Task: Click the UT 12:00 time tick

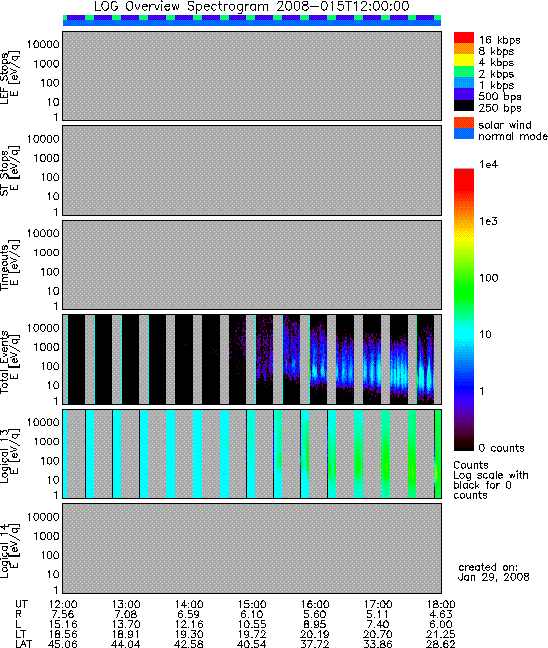Action: point(63,604)
